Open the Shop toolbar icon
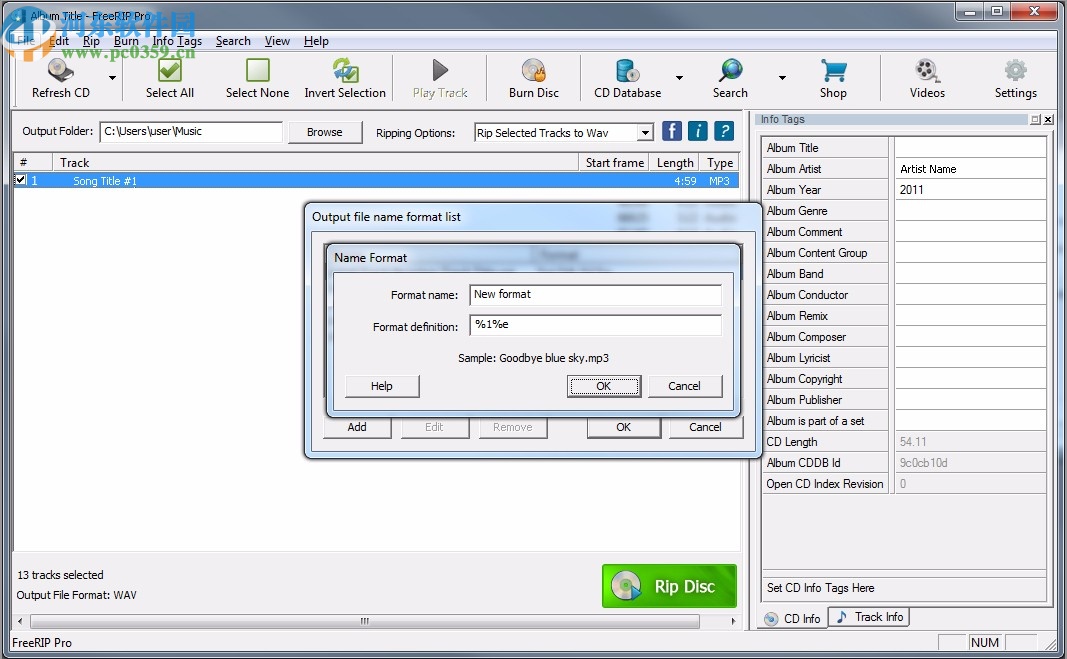Viewport: 1067px width, 659px height. pyautogui.click(x=834, y=77)
